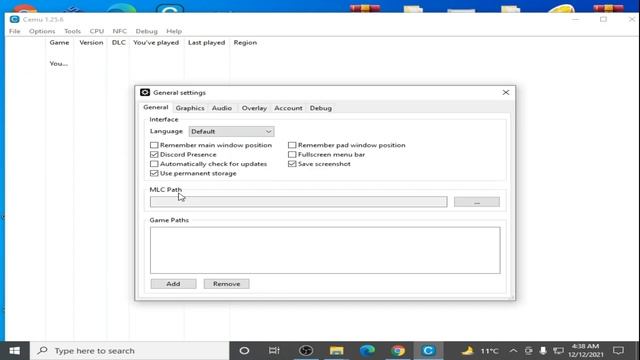Open the Audio tab

point(222,108)
